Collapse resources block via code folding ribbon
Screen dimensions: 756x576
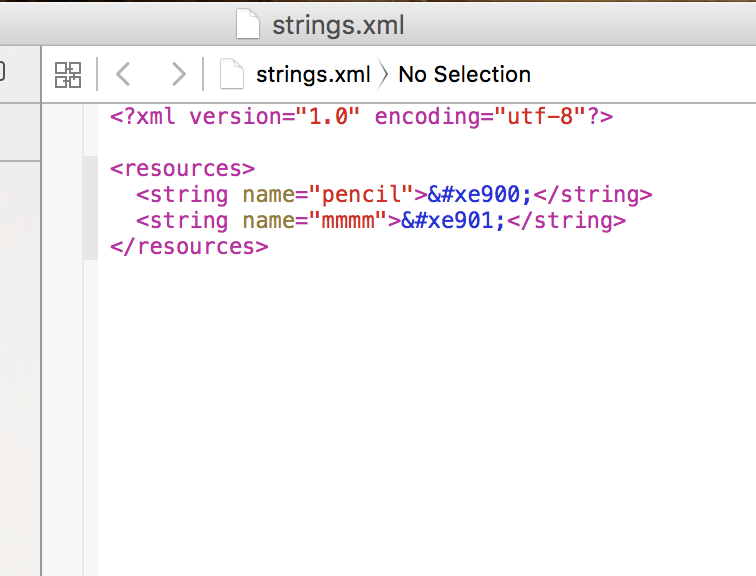90,207
